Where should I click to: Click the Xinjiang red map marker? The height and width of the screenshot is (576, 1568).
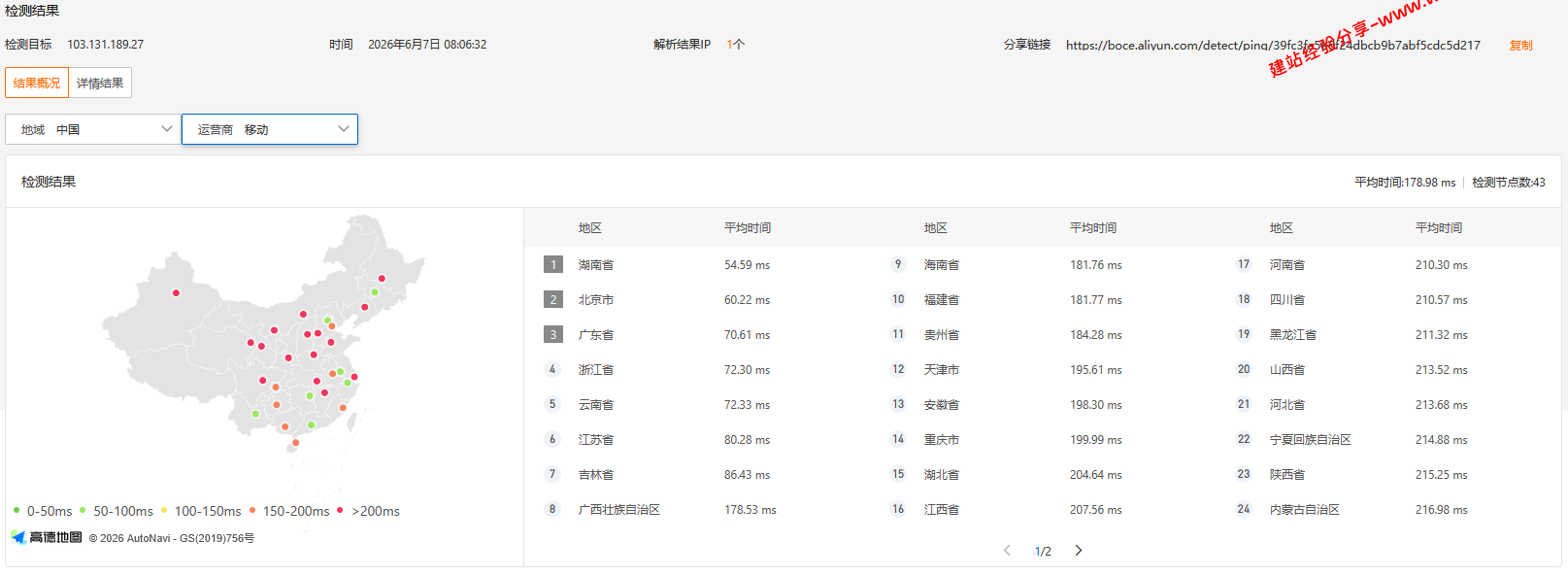coord(176,292)
